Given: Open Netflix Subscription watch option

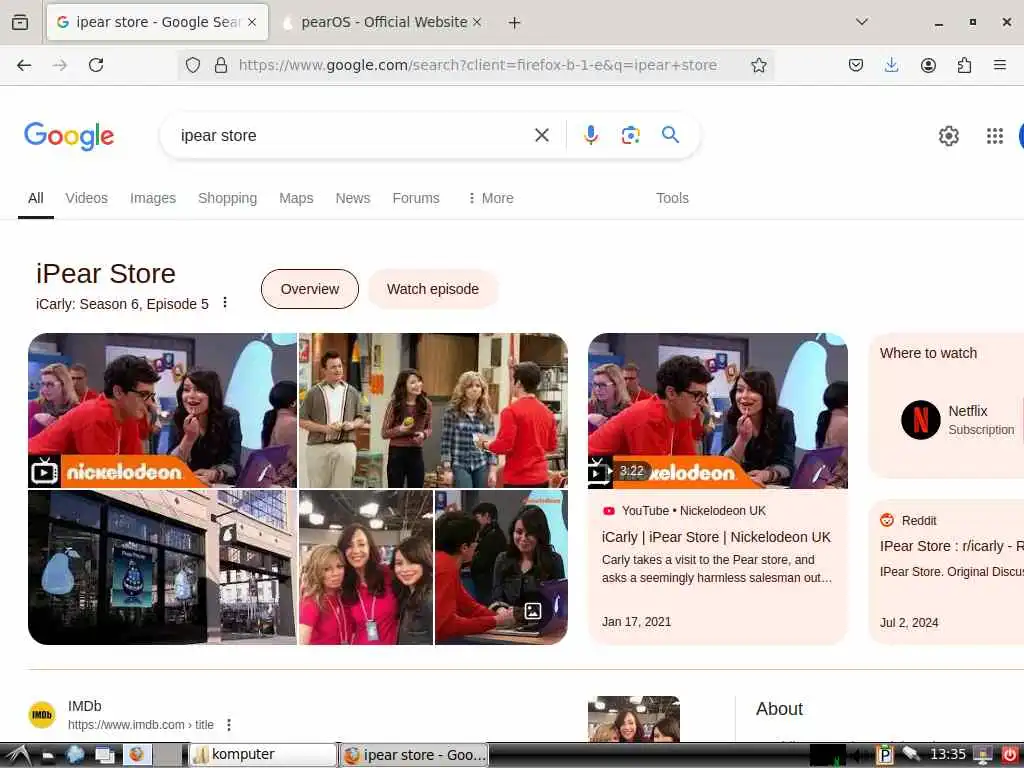Looking at the screenshot, I should coord(957,419).
